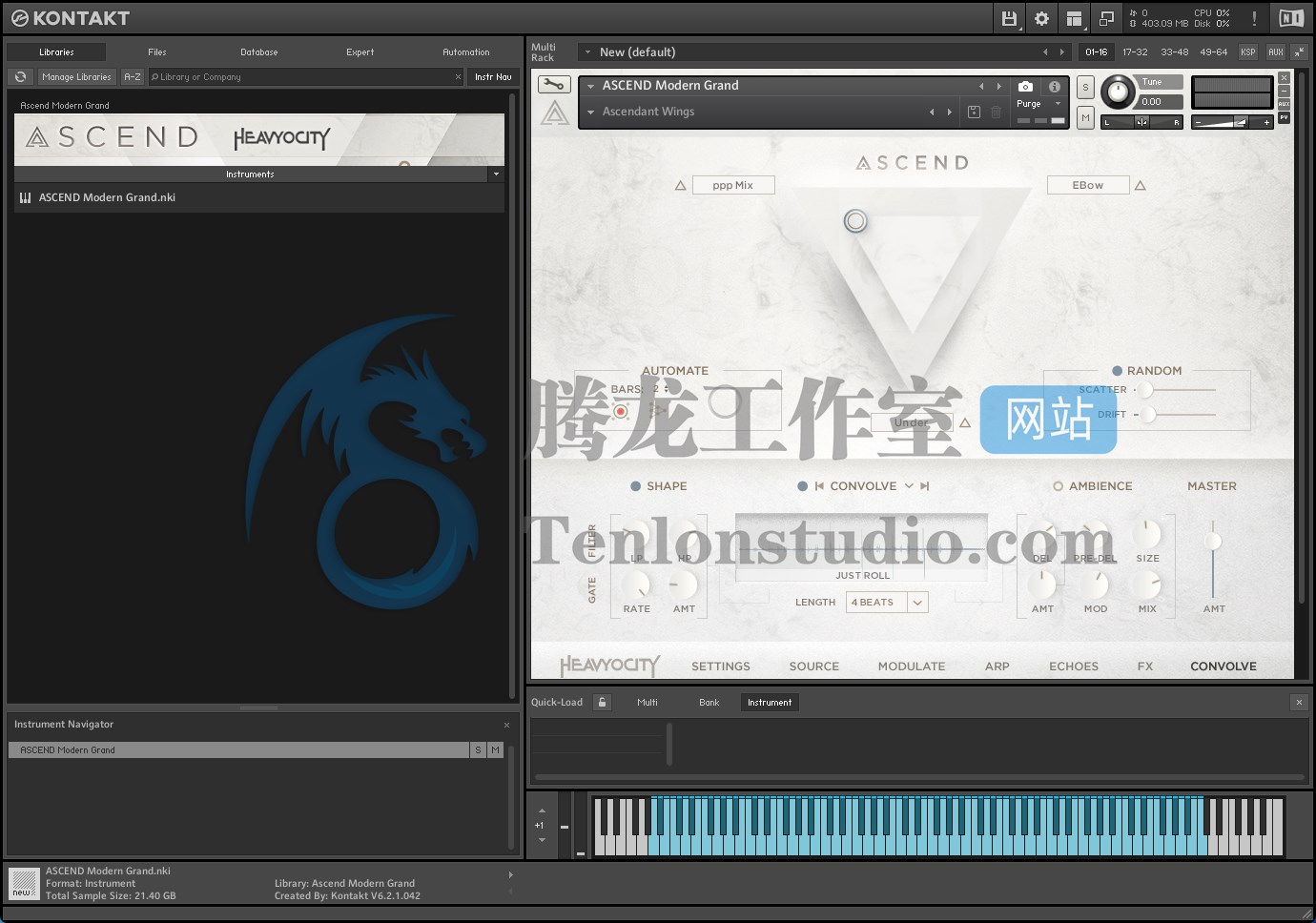Load ASCEND Modern Grand.nki from the library list
The width and height of the screenshot is (1316, 923).
click(x=106, y=197)
